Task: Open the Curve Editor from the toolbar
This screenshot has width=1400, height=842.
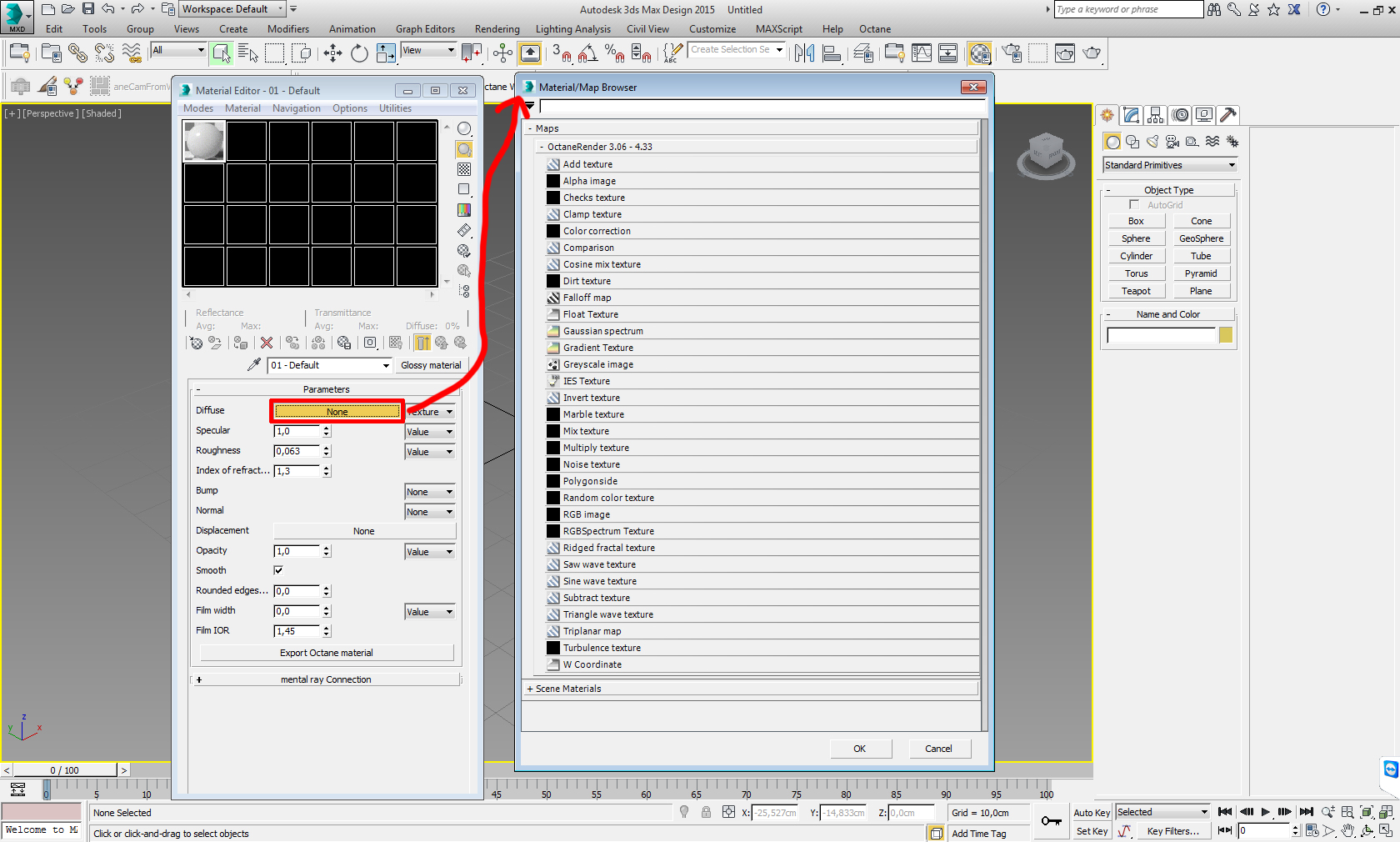Action: coord(922,53)
